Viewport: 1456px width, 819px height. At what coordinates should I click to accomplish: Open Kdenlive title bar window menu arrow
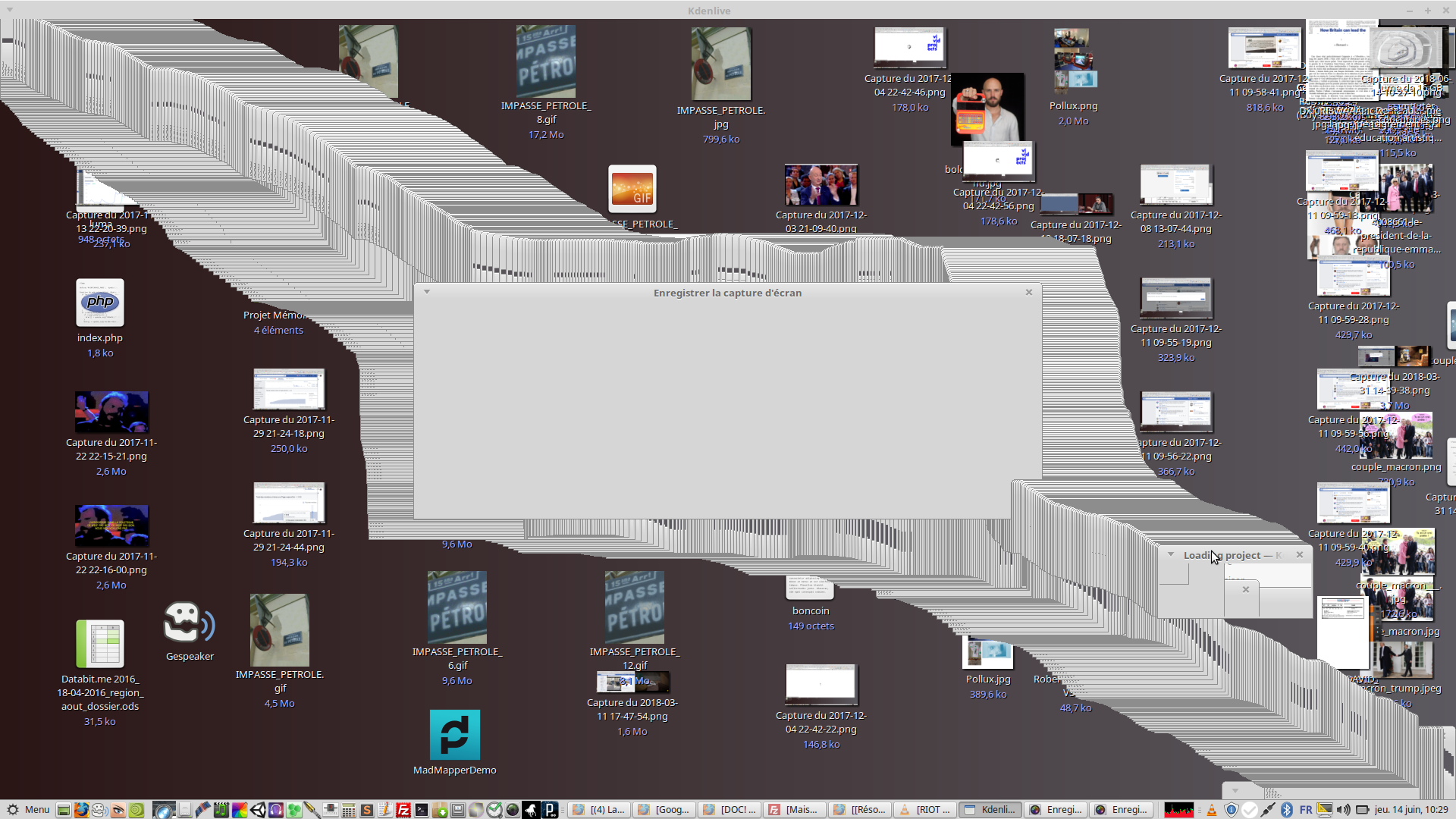pyautogui.click(x=9, y=10)
